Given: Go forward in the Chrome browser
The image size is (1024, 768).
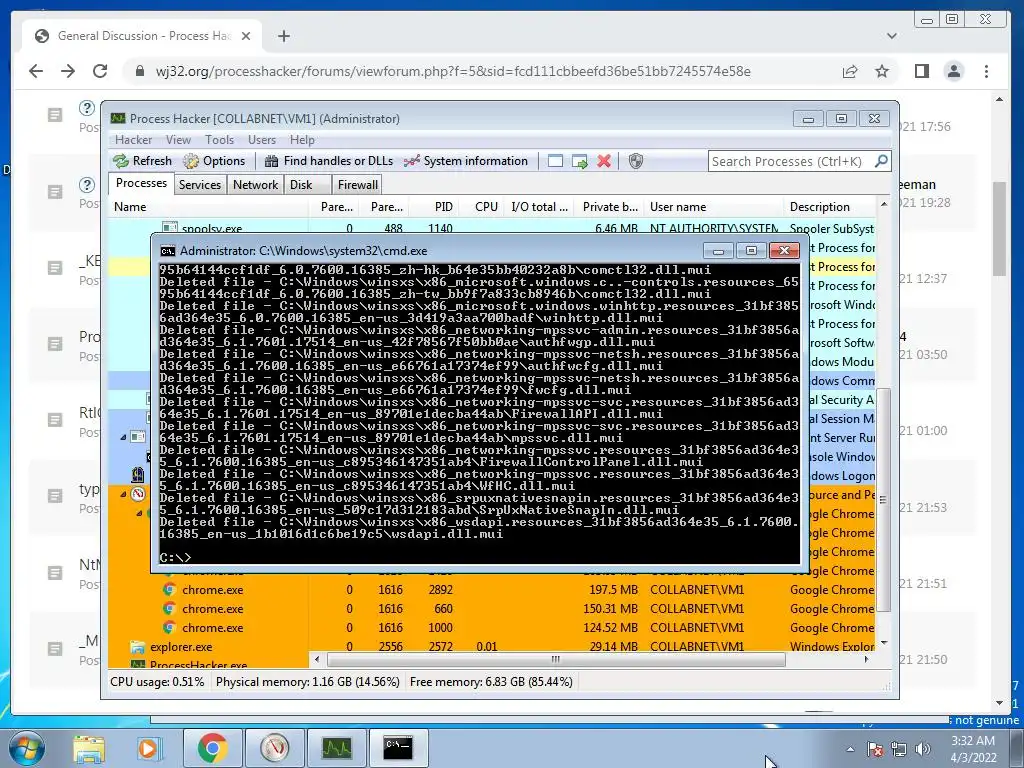Looking at the screenshot, I should [x=68, y=71].
